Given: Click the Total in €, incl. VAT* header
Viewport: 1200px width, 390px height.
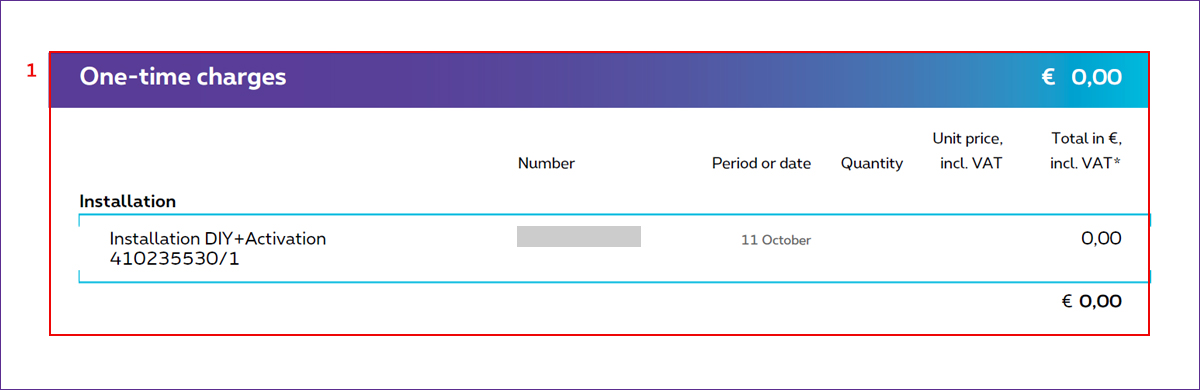Looking at the screenshot, I should coord(1086,150).
